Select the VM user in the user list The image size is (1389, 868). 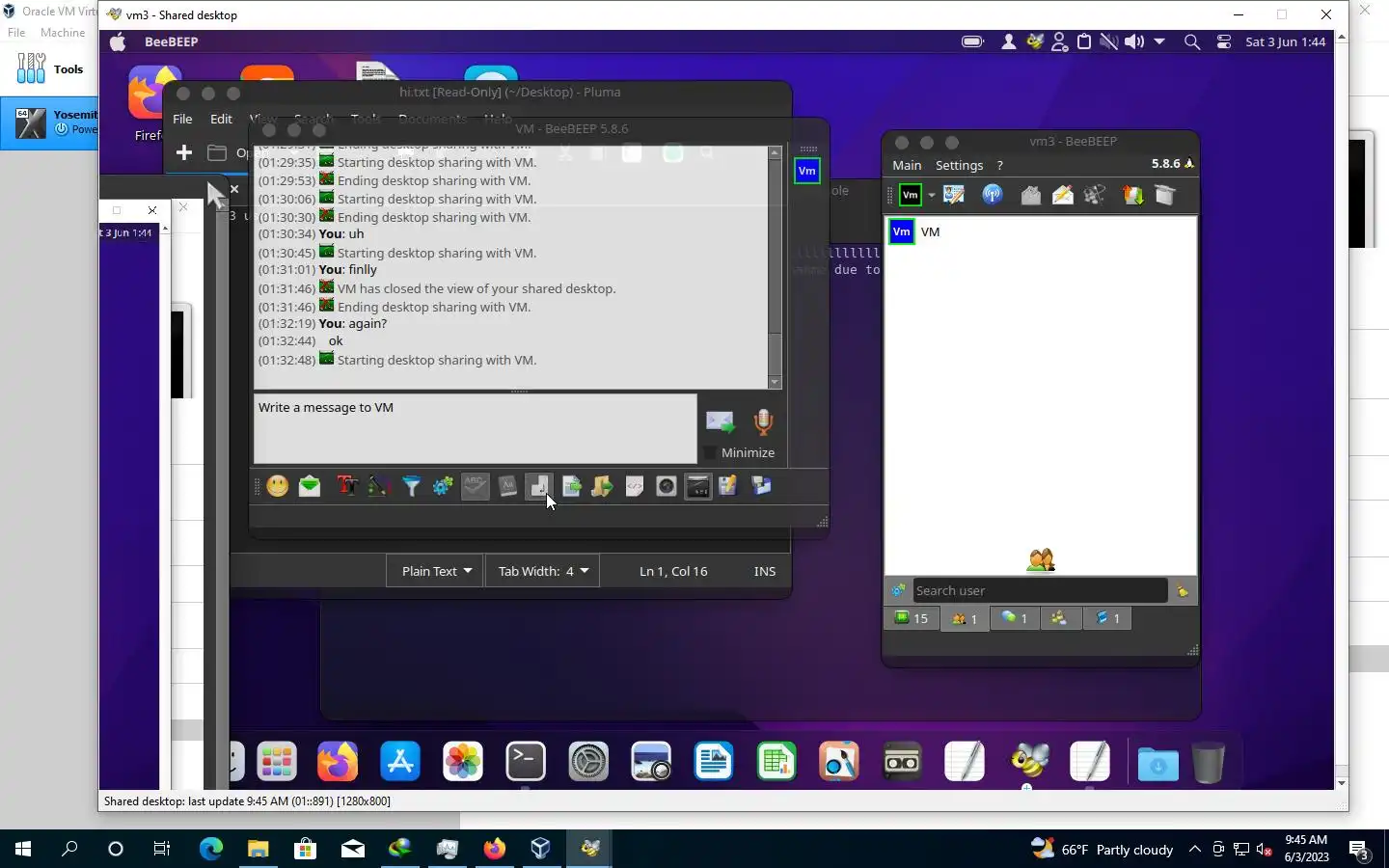point(1040,231)
